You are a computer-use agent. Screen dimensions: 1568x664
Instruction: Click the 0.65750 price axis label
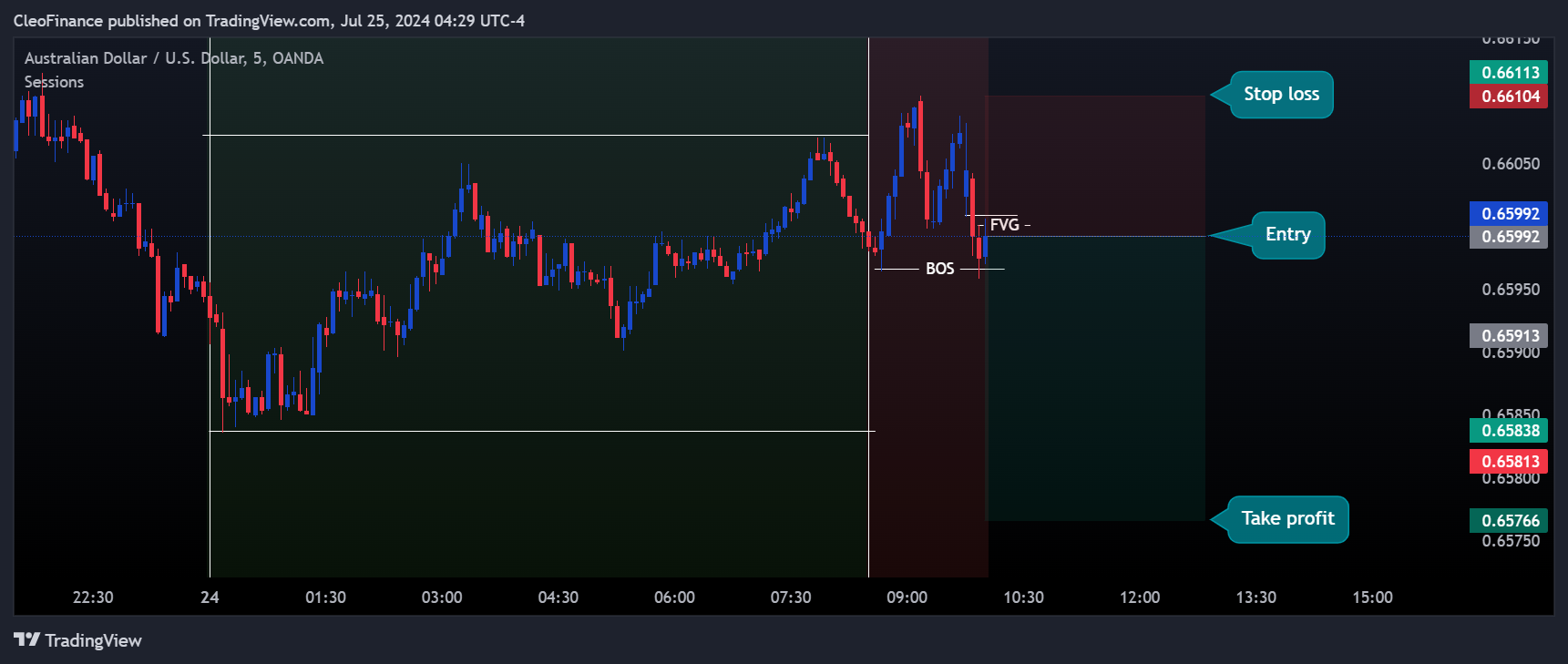pos(1511,541)
